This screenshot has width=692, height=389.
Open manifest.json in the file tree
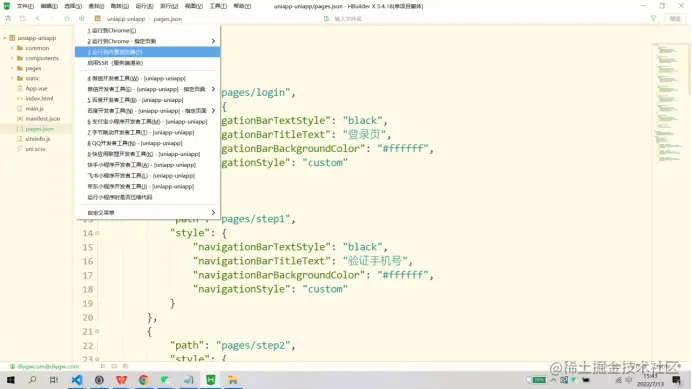point(42,119)
